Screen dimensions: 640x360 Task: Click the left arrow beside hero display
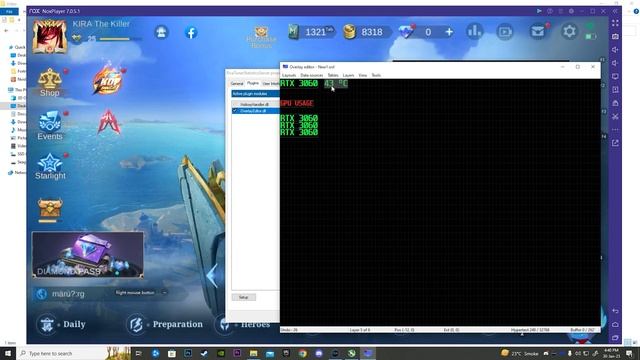coord(212,276)
